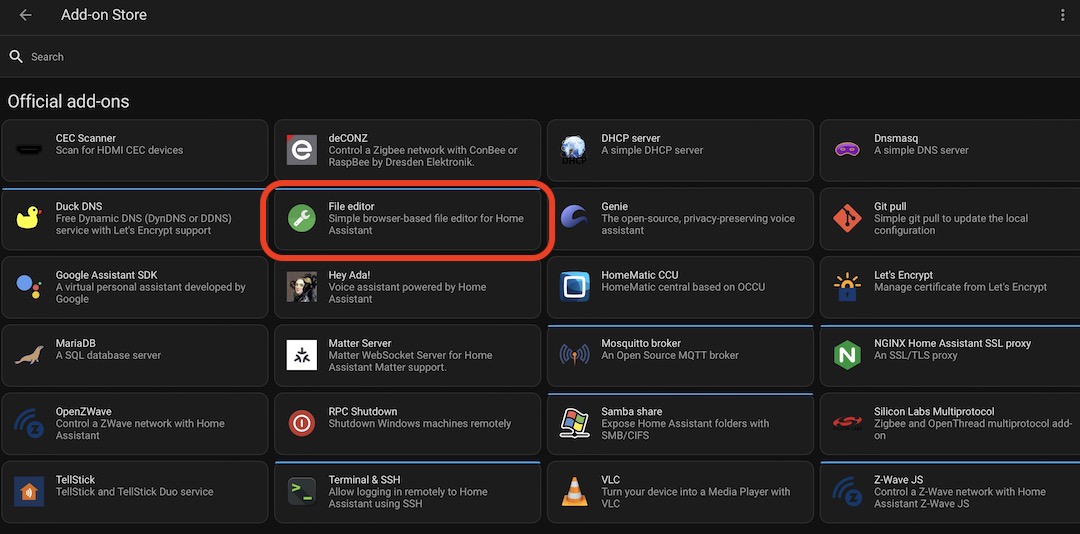1080x534 pixels.
Task: Click the CEC Scanner HDMI icon
Action: tap(29, 150)
